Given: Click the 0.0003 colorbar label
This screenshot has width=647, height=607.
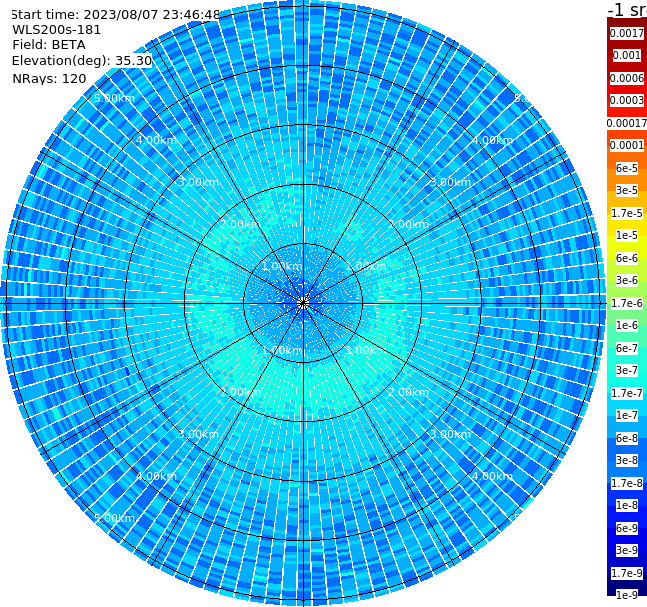Looking at the screenshot, I should coord(627,100).
